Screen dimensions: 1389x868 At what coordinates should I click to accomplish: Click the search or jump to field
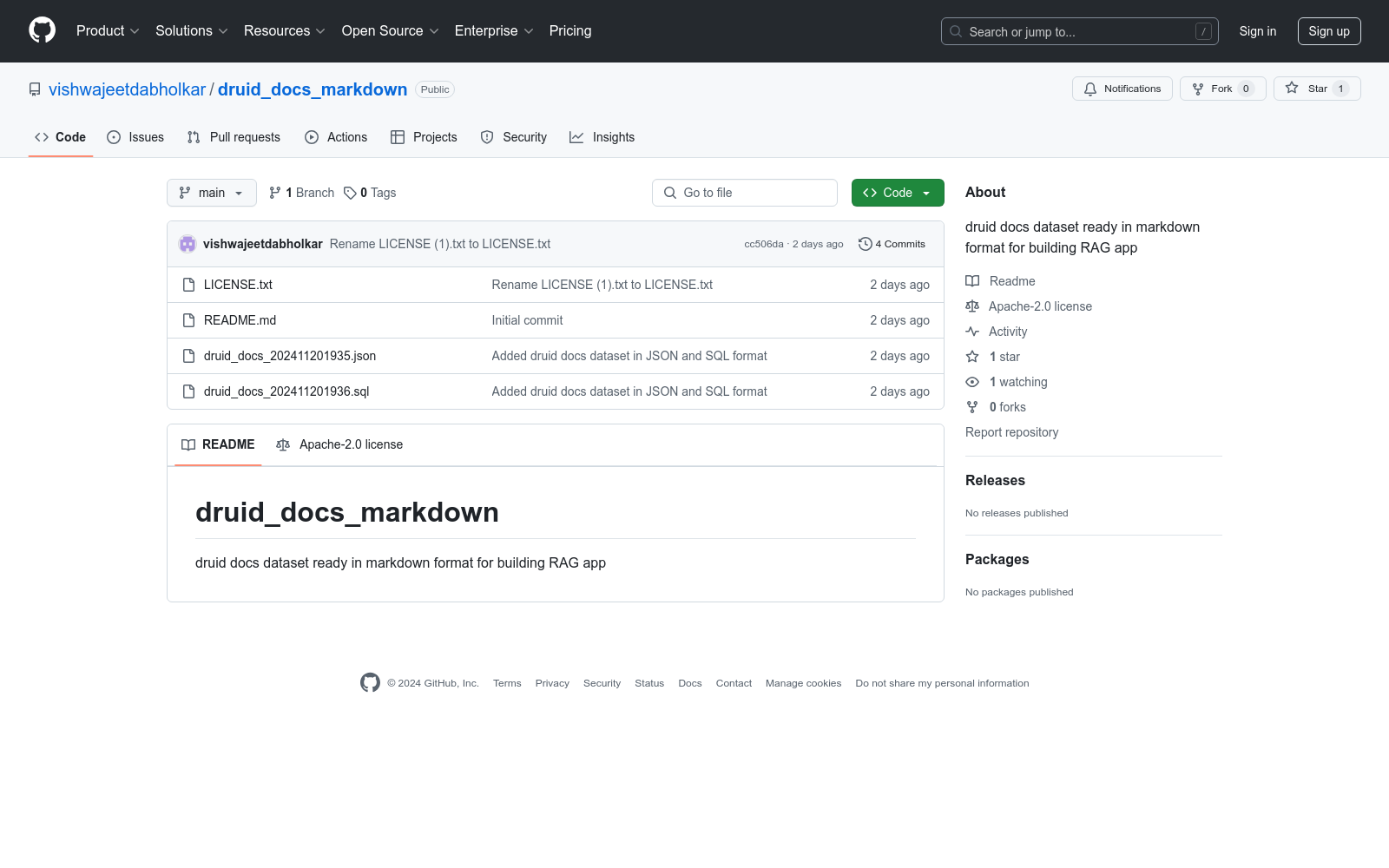(x=1080, y=31)
